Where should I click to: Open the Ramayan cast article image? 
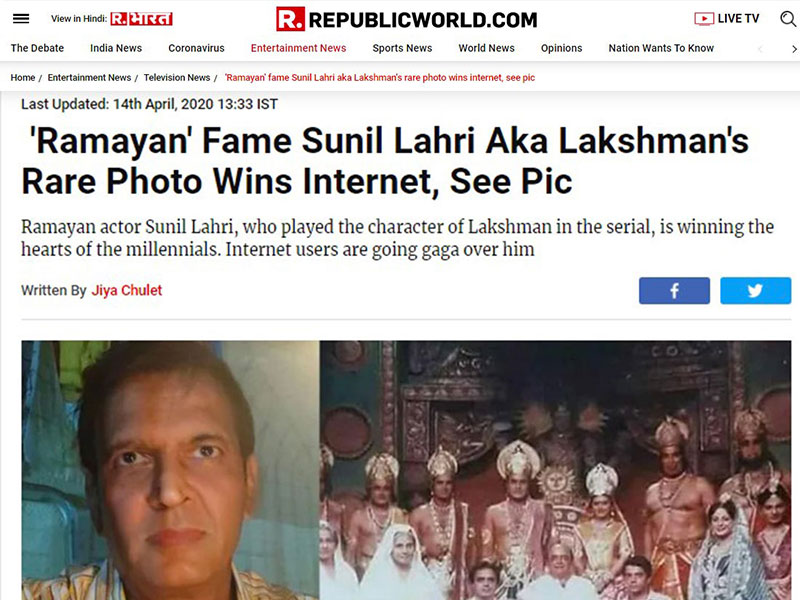click(406, 470)
